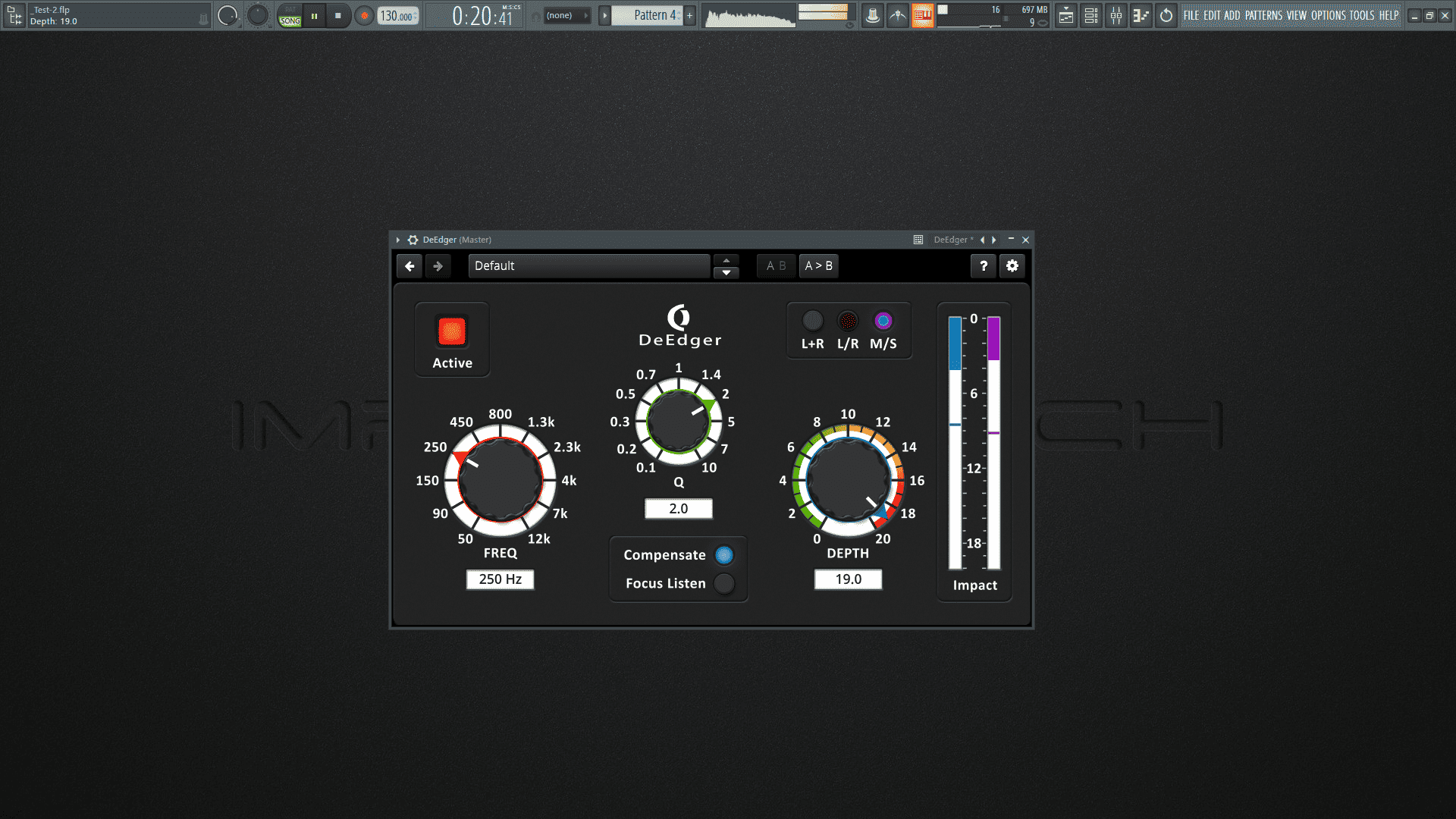Screen dimensions: 1456x819
Task: Click the CPU and memory usage panel
Action: coord(993,15)
